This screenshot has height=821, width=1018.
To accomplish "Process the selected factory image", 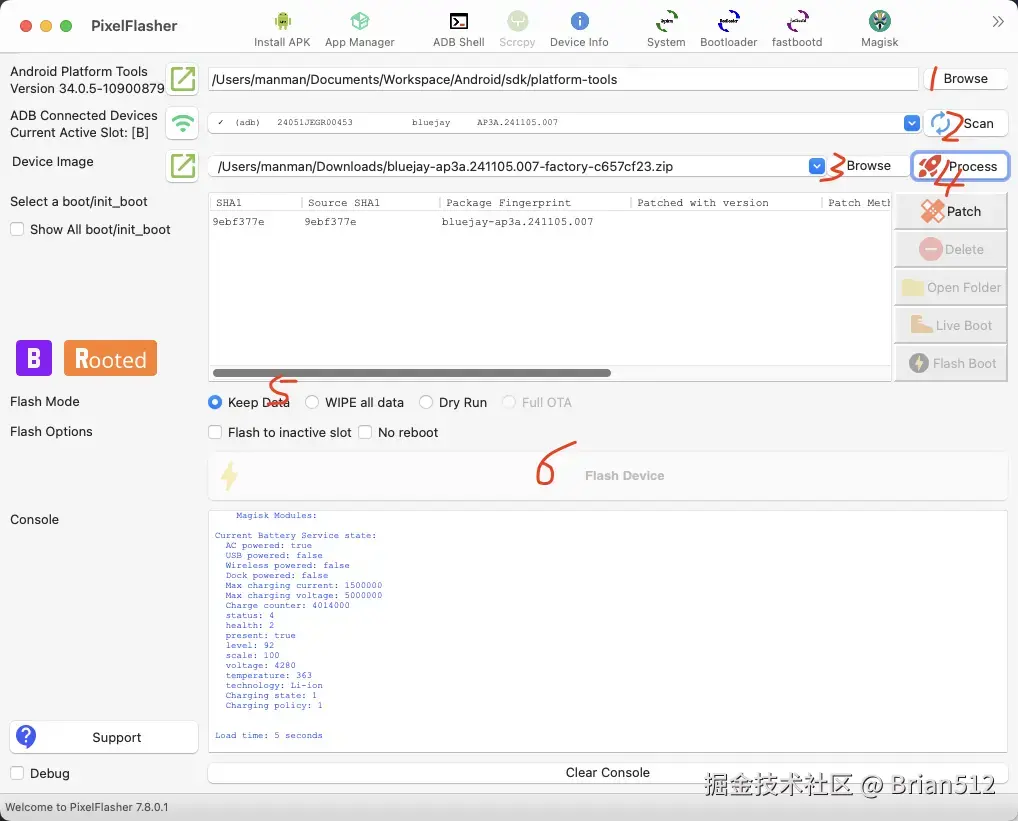I will (x=960, y=166).
